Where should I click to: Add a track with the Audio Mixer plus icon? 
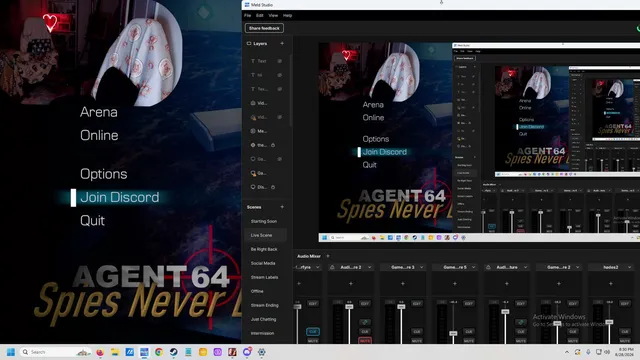(x=328, y=256)
